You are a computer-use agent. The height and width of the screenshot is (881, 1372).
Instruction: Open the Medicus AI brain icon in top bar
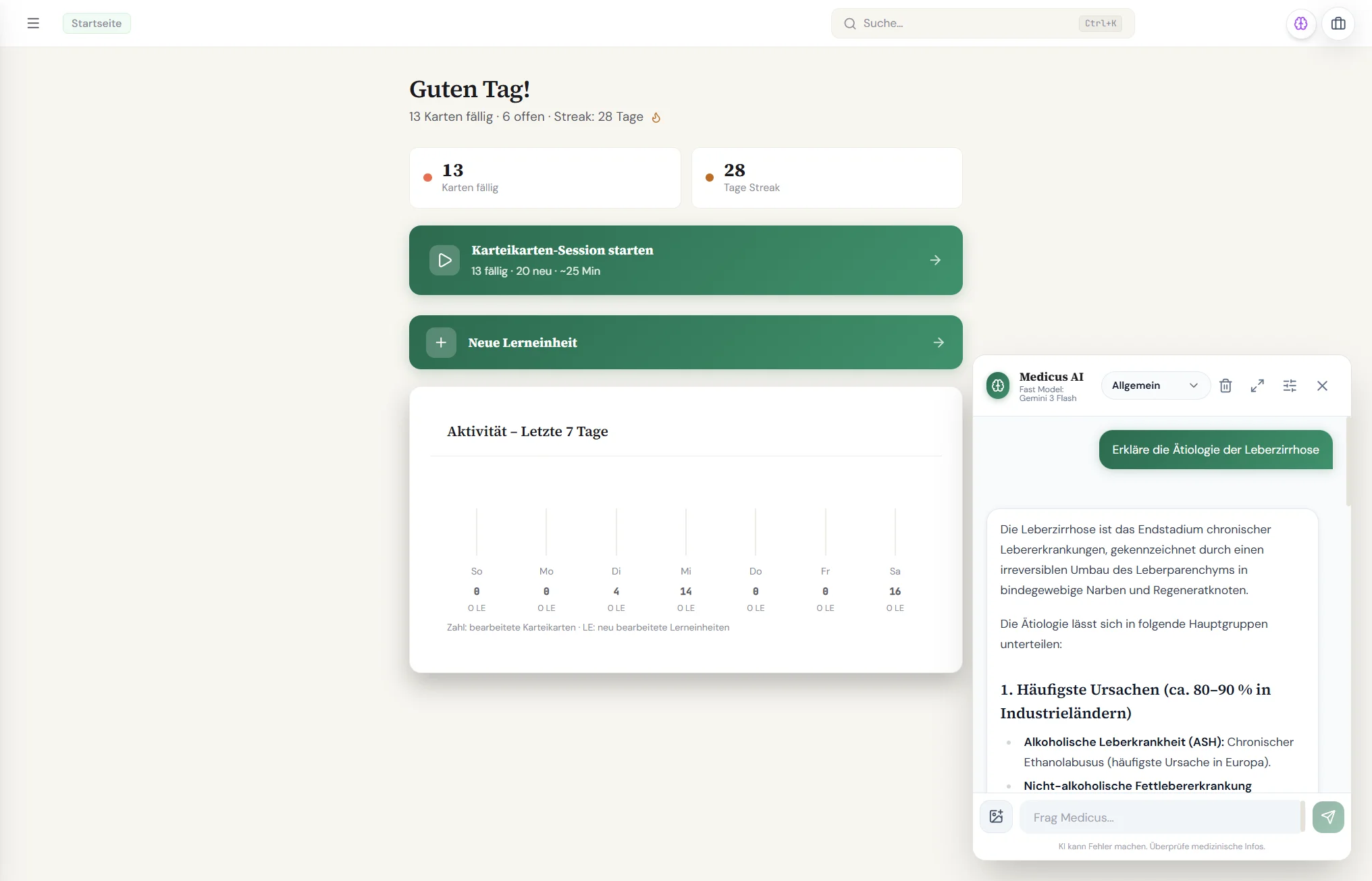(1300, 23)
